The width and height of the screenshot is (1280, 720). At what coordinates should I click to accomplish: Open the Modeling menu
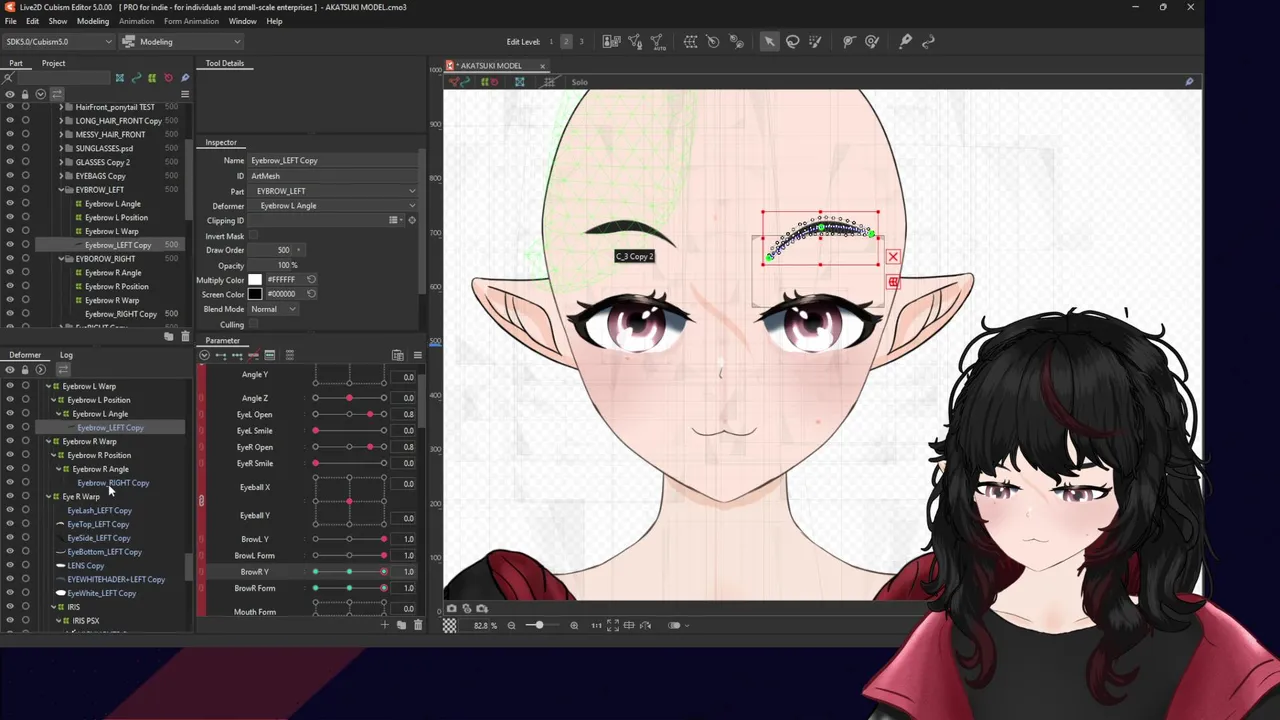(93, 21)
